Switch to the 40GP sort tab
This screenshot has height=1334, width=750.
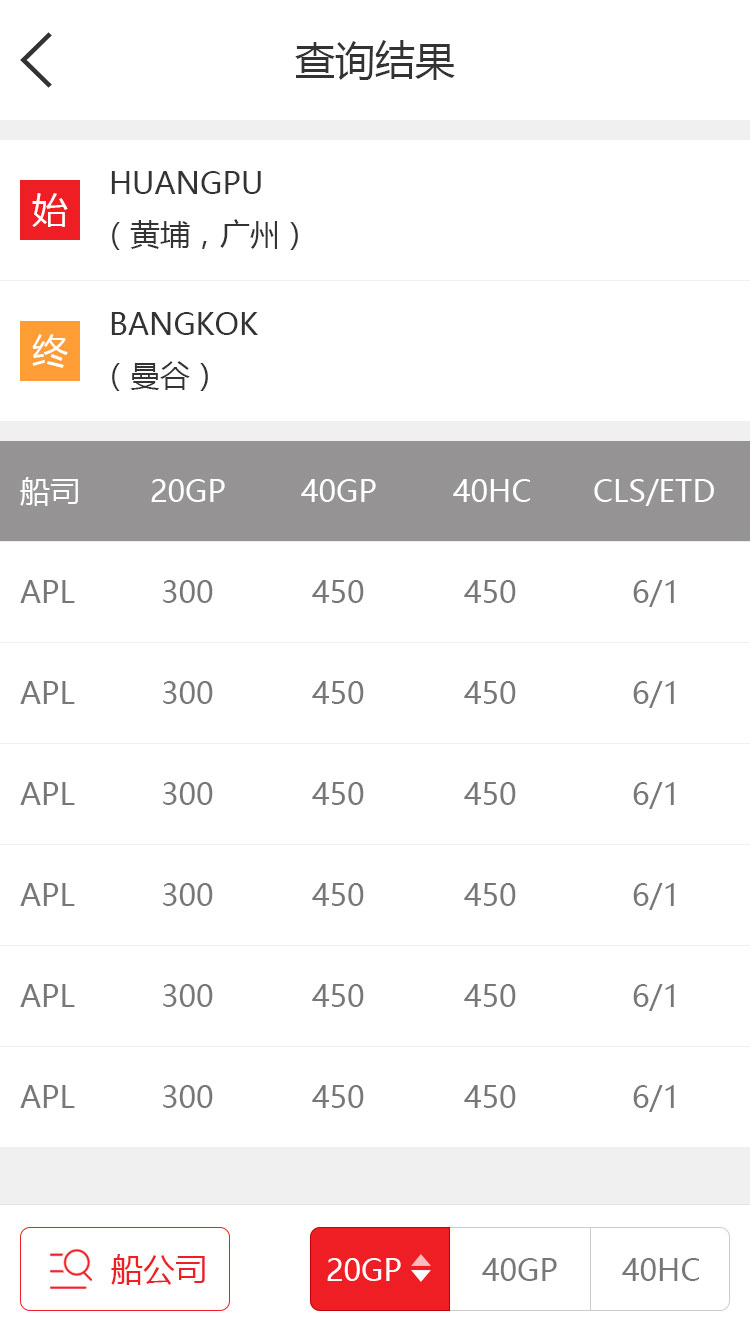(x=520, y=1269)
